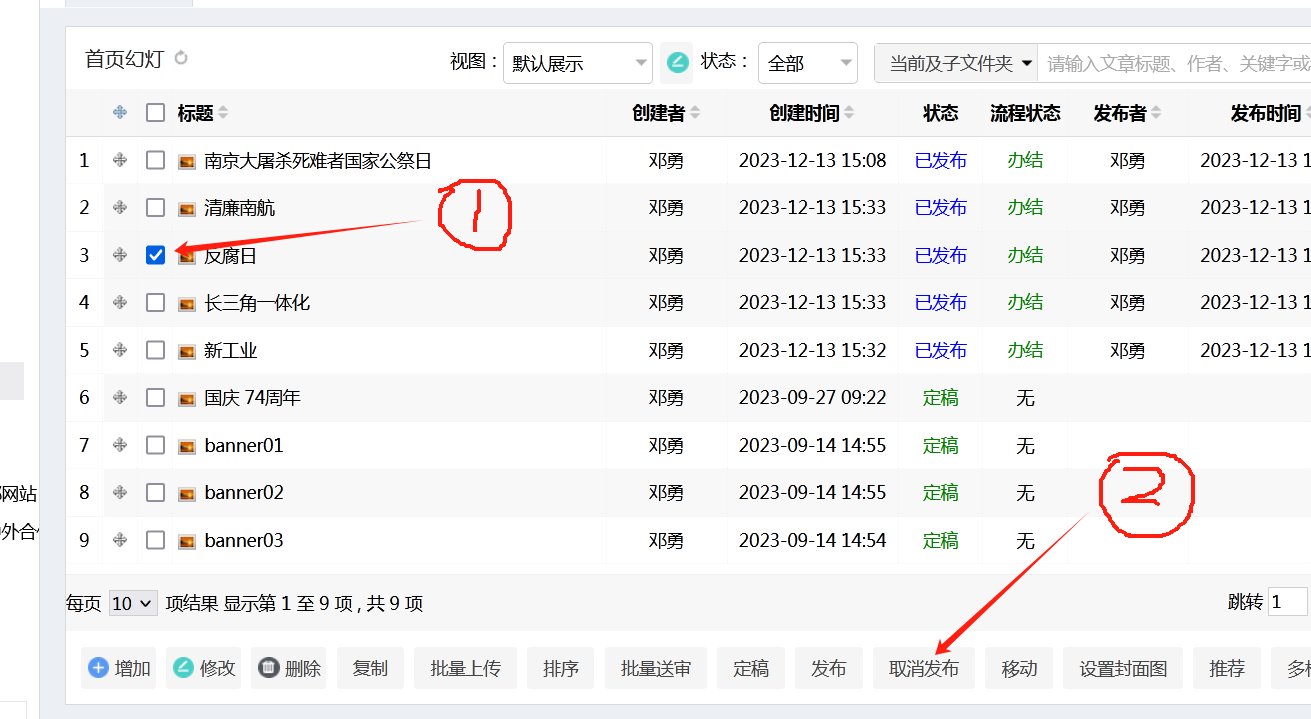Screen dimensions: 1311x719
Task: Open the 视图 默认展示 dropdown
Action: (x=577, y=64)
